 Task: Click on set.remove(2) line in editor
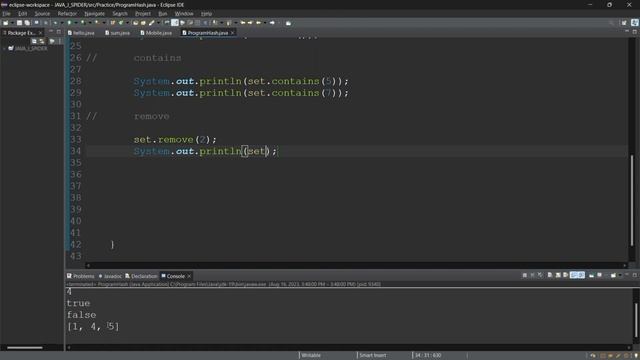click(x=175, y=140)
